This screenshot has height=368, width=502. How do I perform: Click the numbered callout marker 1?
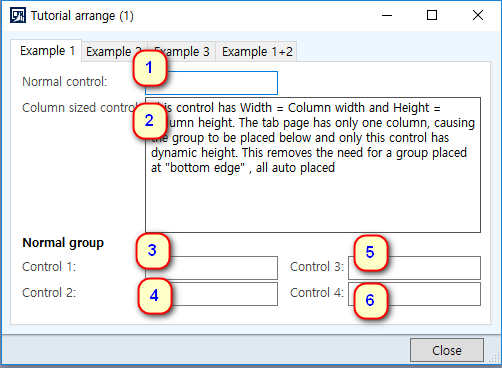point(150,68)
